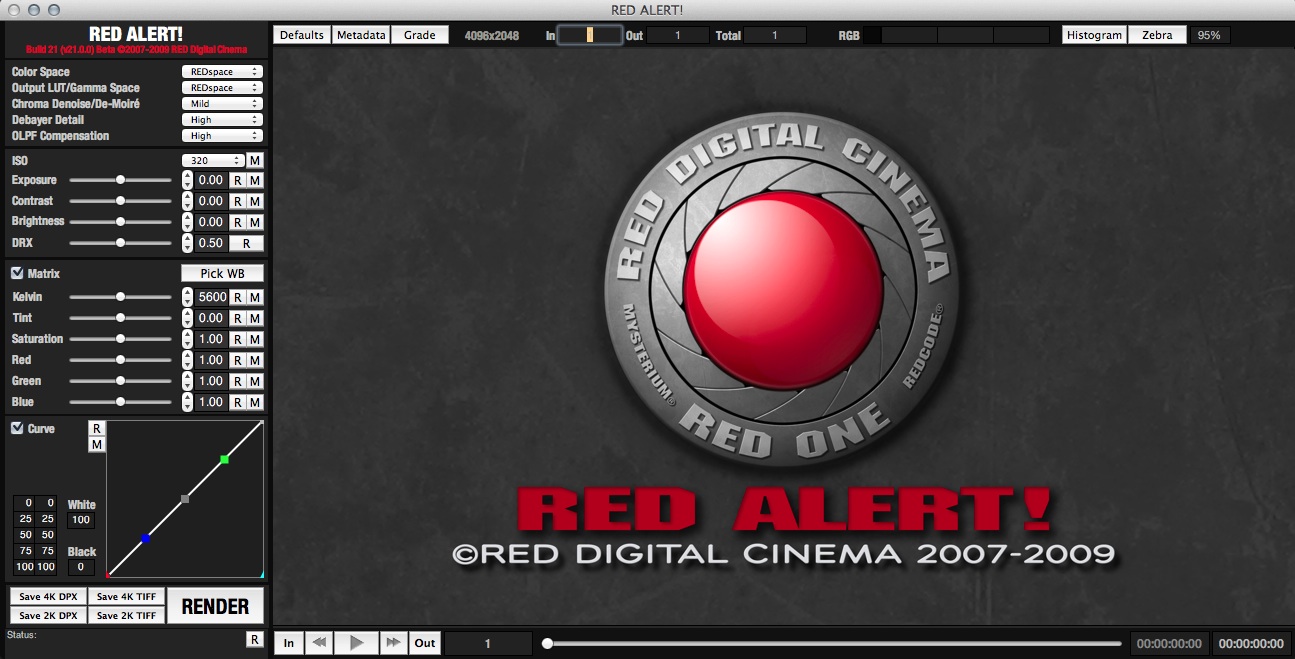Screen dimensions: 1295x659
Task: Play the clip with the play button
Action: point(356,643)
